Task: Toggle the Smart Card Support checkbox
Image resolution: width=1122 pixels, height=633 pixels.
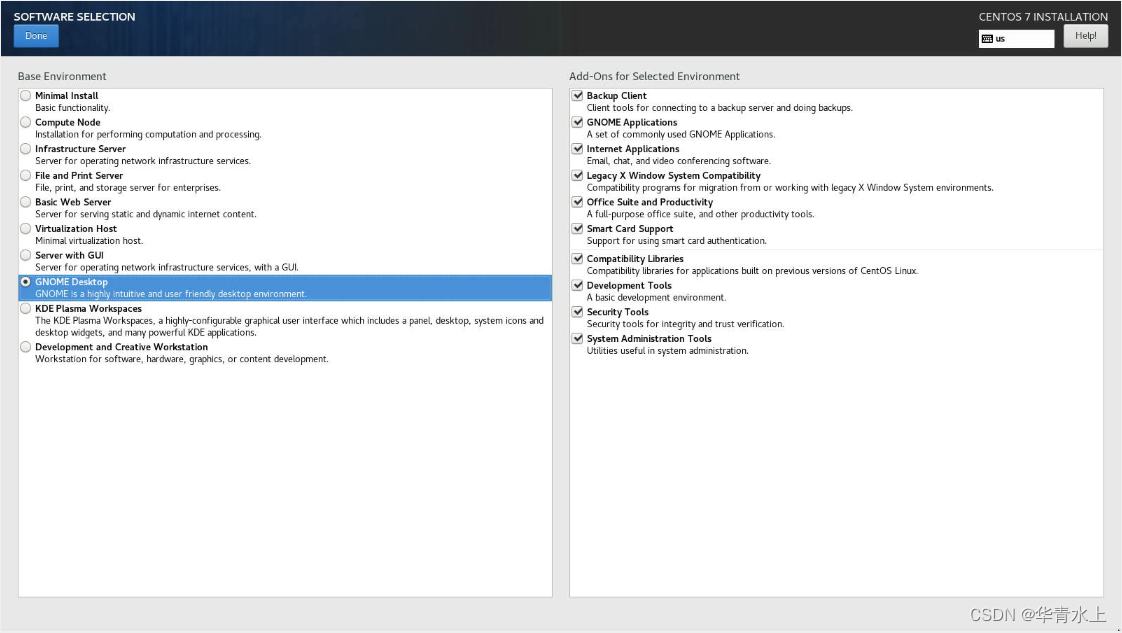Action: [x=577, y=229]
